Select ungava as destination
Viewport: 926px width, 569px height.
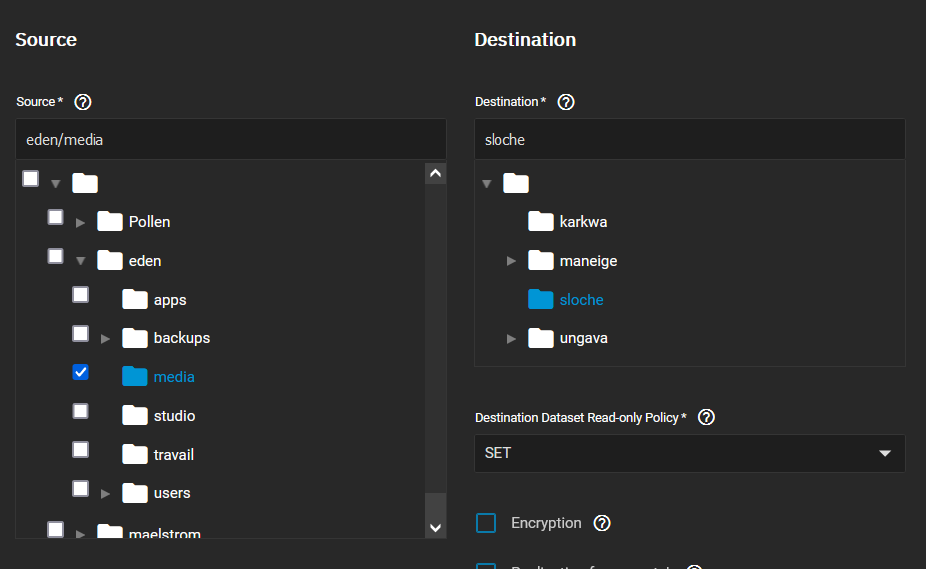point(583,338)
